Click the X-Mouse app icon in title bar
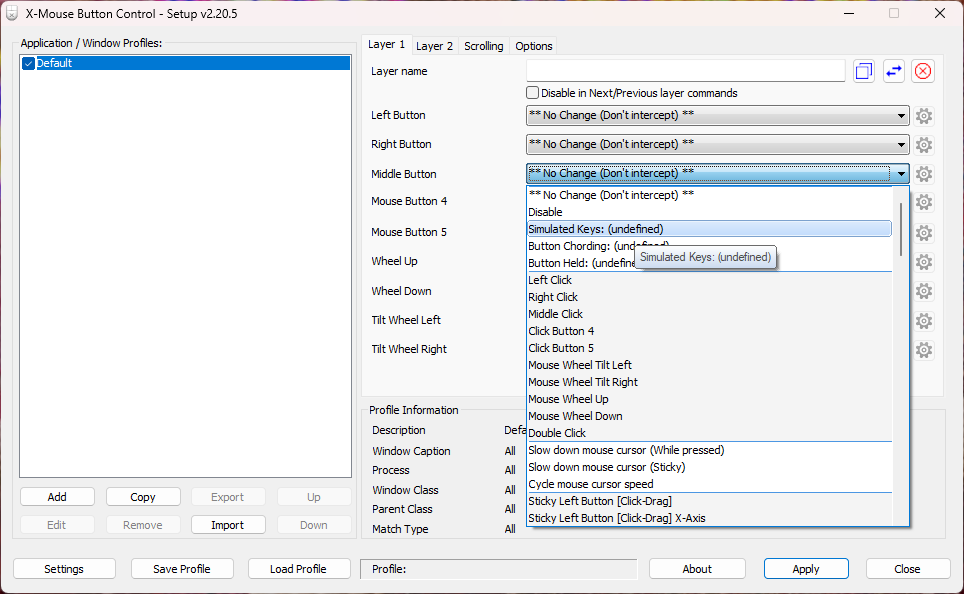964x594 pixels. [x=12, y=14]
